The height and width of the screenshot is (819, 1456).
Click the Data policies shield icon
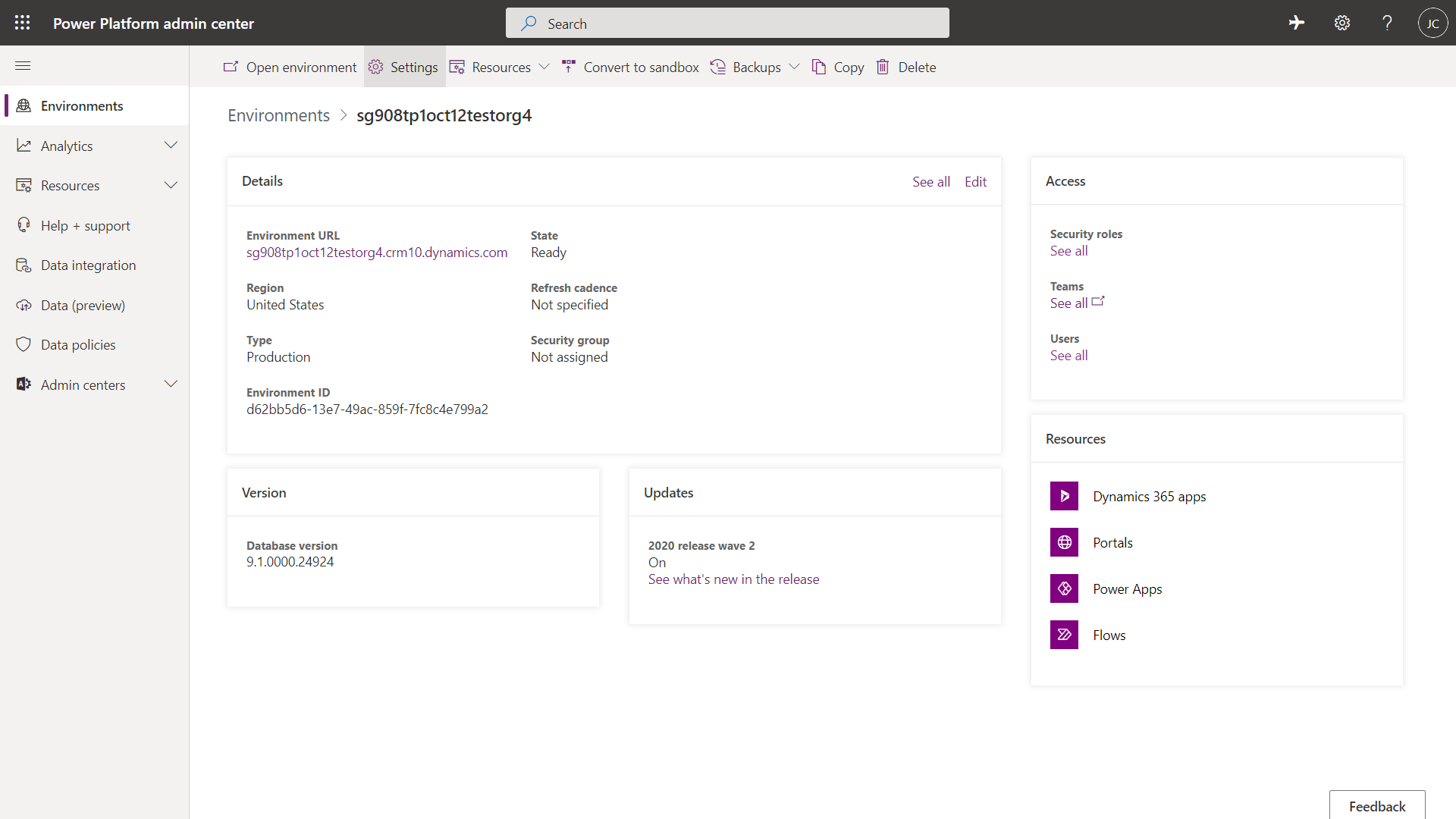click(24, 344)
